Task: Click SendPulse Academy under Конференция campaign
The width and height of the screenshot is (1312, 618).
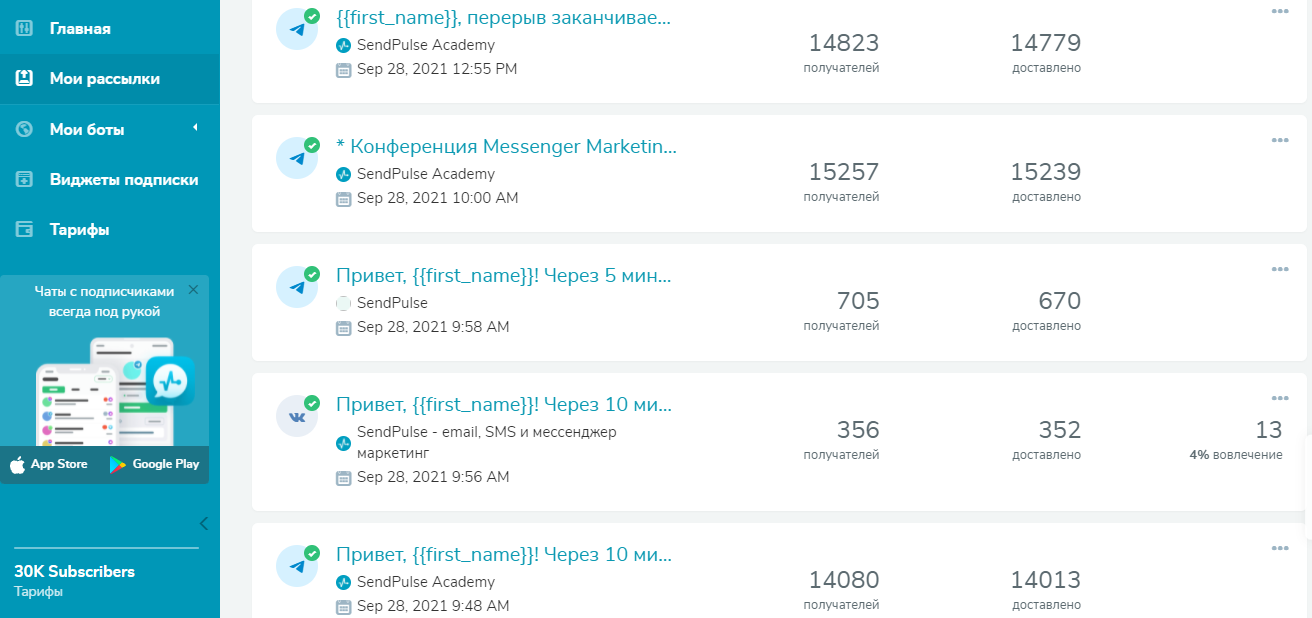Action: coord(426,174)
